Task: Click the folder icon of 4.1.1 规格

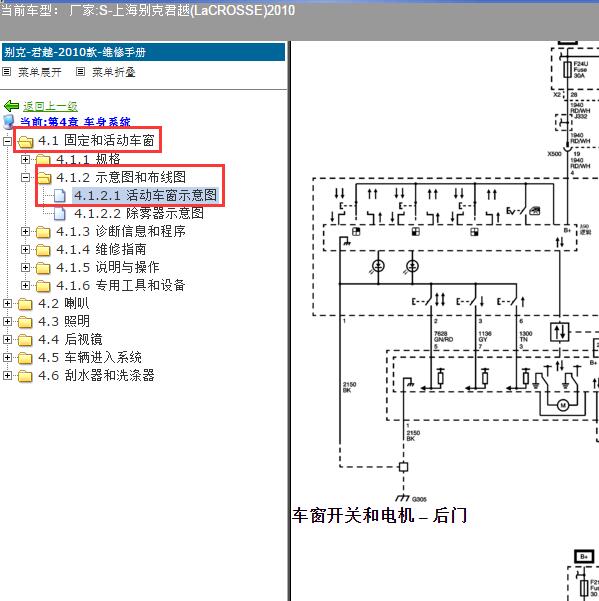Action: coord(43,159)
